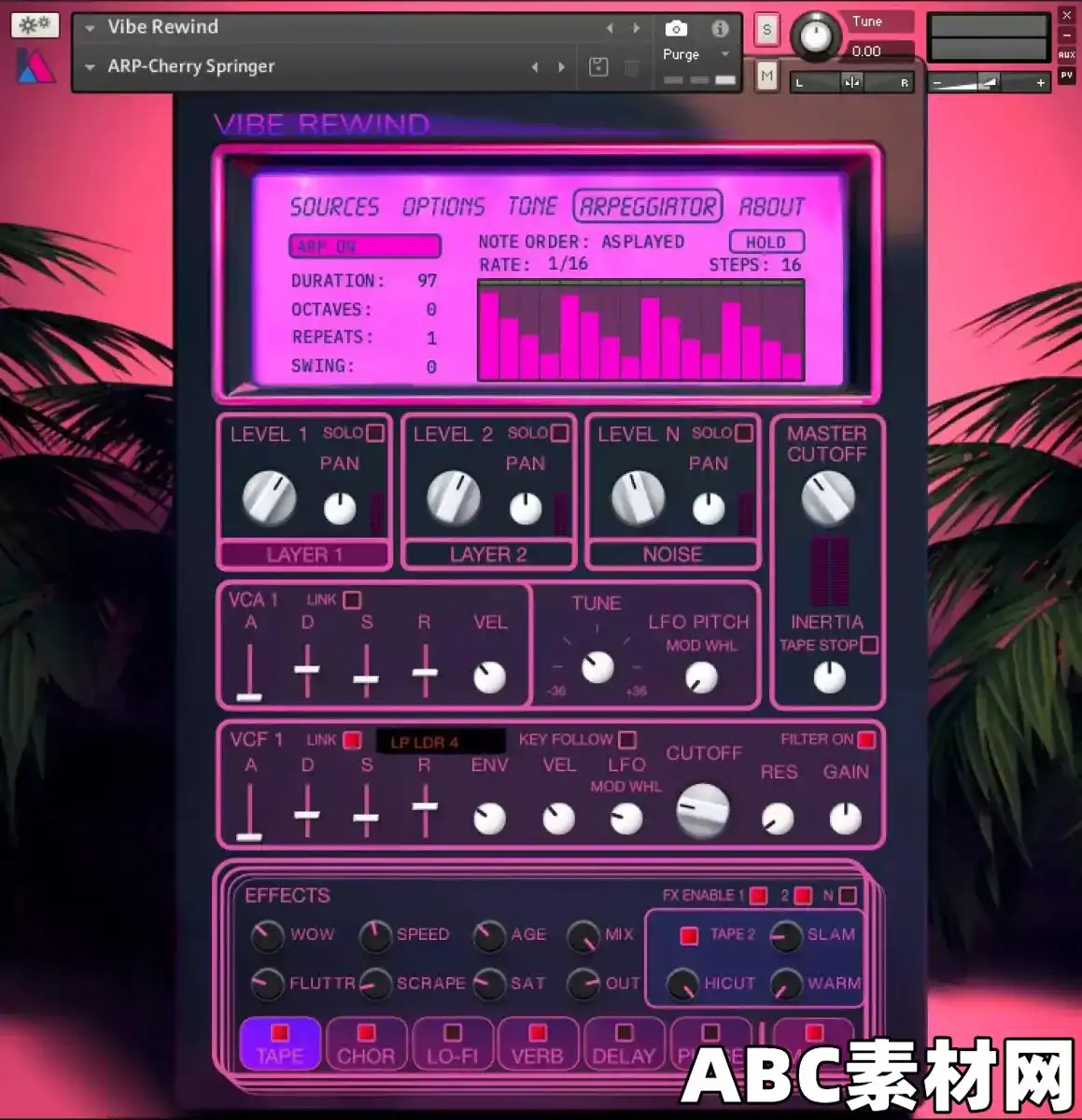Click the LP LDR 4 filter type field
Screen dimensions: 1082x1120
(x=440, y=742)
